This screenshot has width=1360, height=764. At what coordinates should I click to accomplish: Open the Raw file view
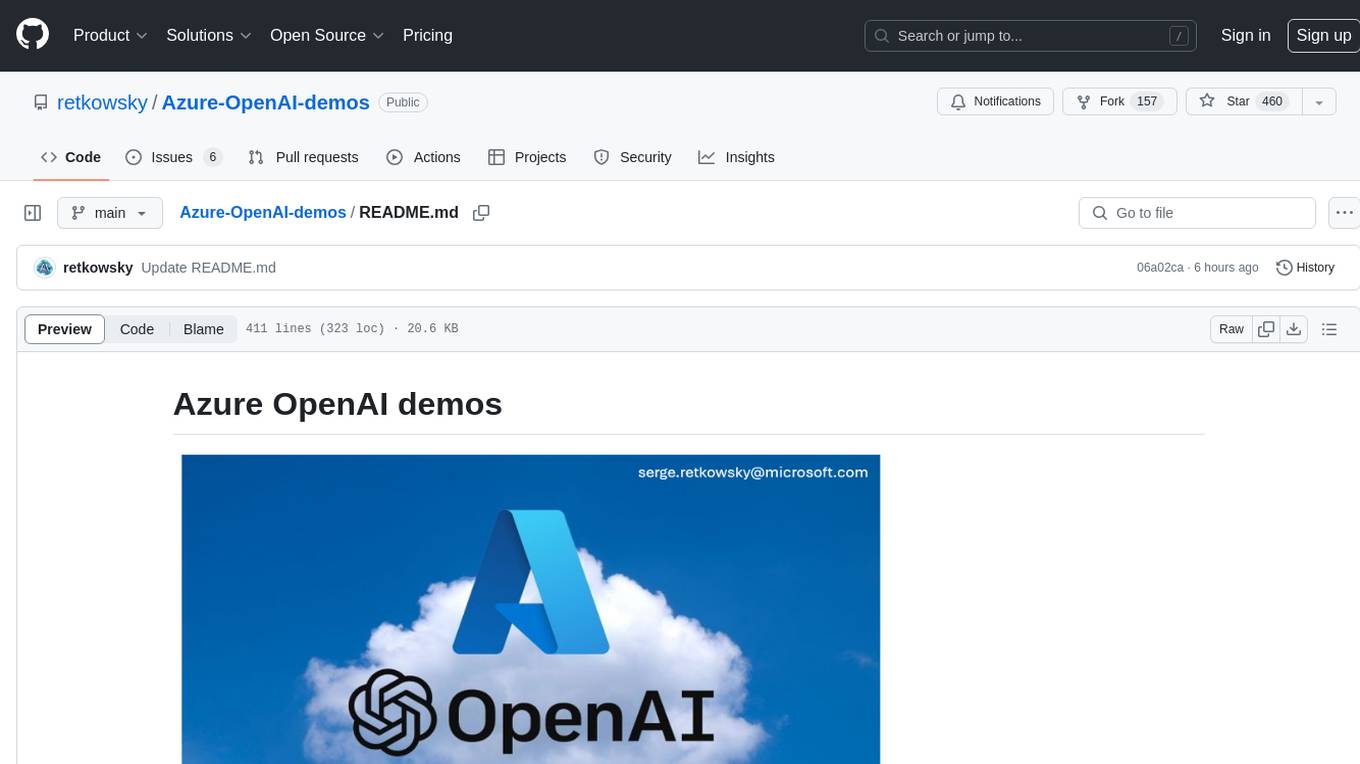point(1231,329)
